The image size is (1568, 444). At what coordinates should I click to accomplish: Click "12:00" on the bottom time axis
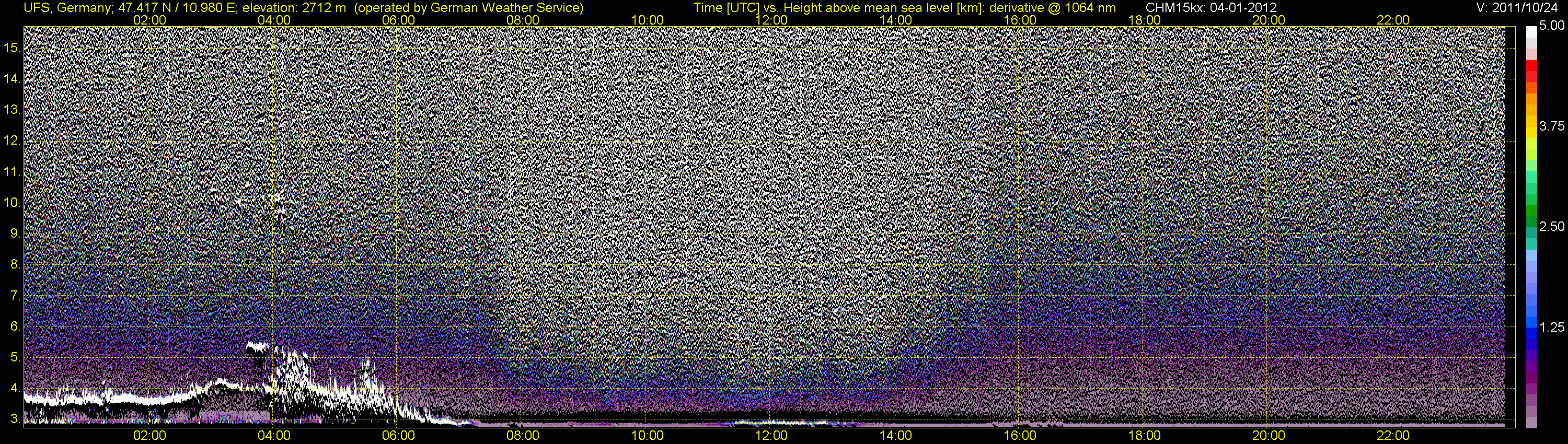pos(771,436)
